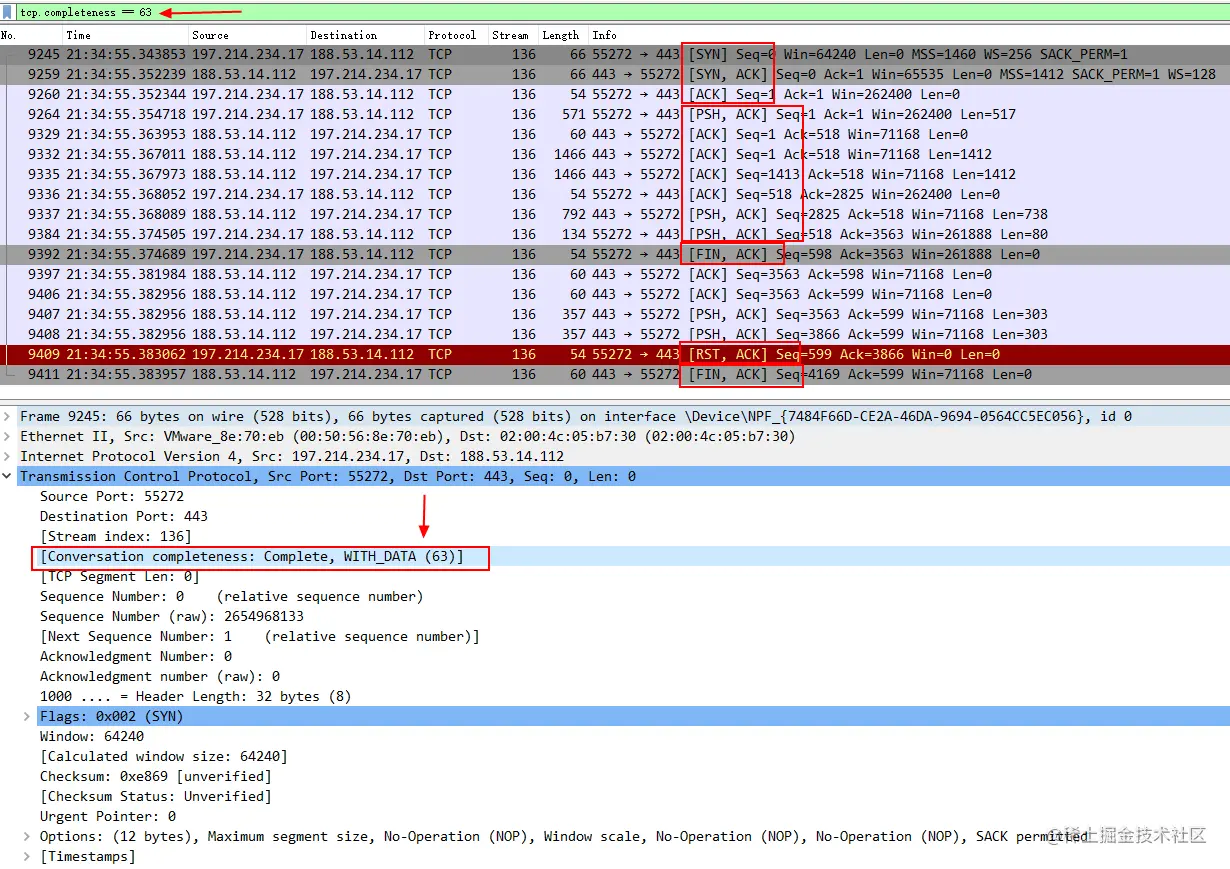Select packet 9337 with Len=738
Screen dimensions: 1230x869
pyautogui.click(x=615, y=214)
